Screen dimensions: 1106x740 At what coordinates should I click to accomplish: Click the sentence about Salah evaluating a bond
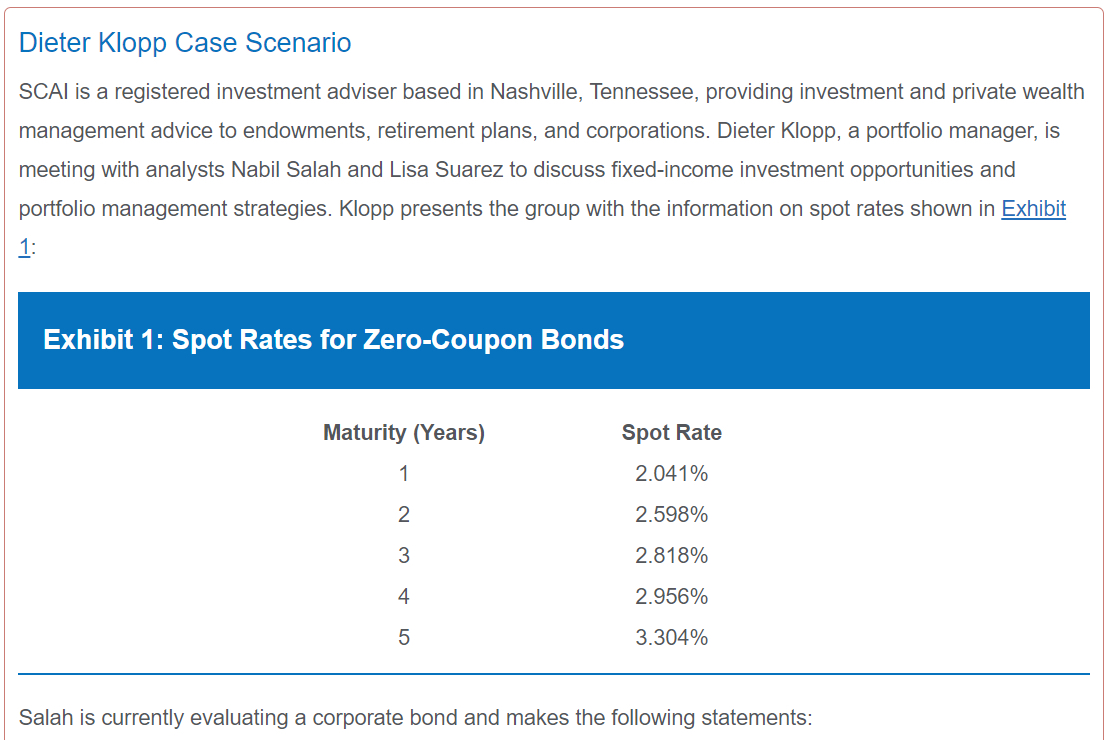click(x=416, y=718)
